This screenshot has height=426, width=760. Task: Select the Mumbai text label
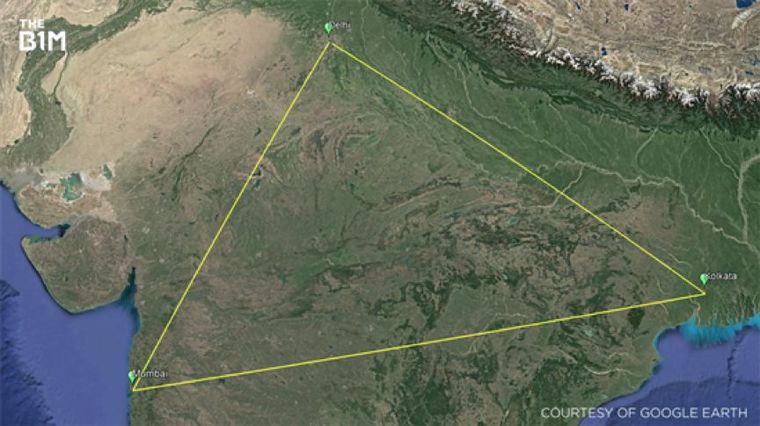coord(152,374)
